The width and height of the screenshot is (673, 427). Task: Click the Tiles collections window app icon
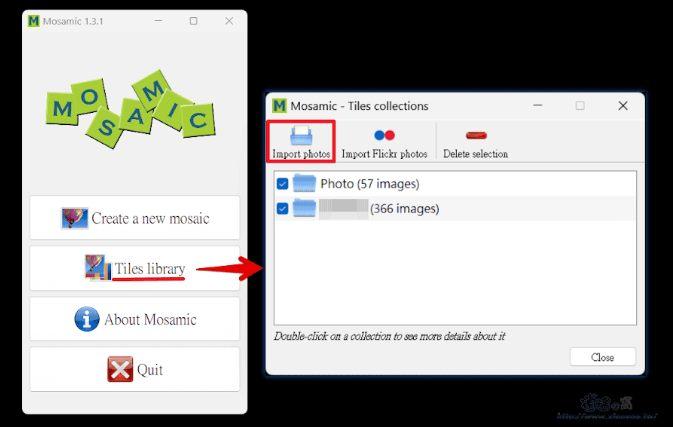[279, 106]
